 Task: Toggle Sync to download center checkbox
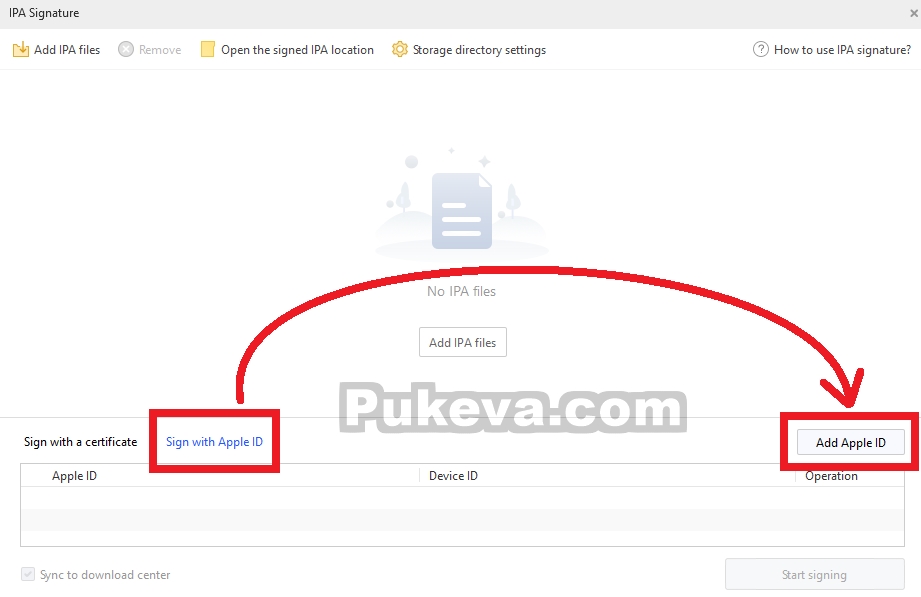[x=28, y=574]
